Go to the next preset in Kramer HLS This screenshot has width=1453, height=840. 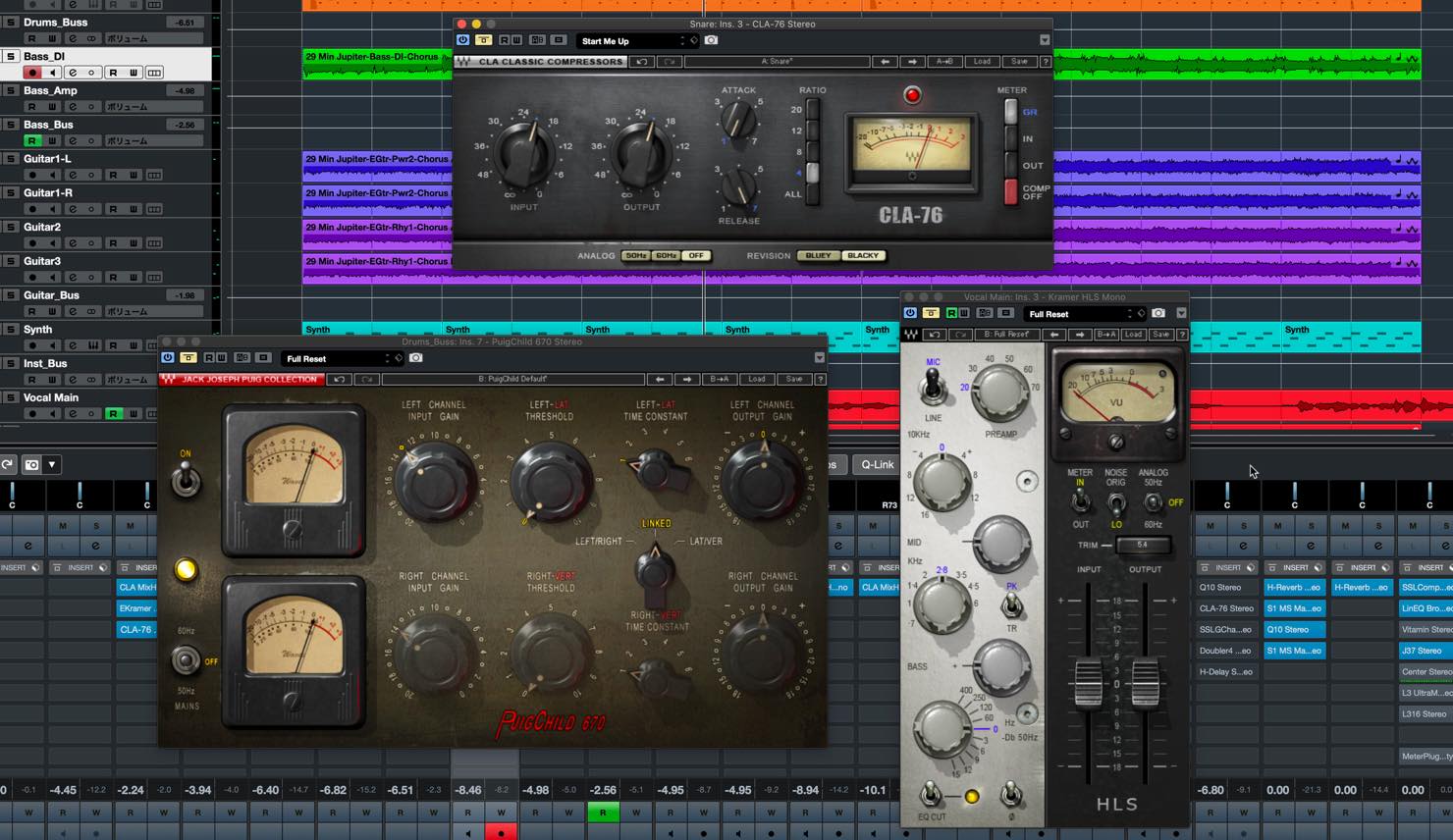pos(1080,335)
